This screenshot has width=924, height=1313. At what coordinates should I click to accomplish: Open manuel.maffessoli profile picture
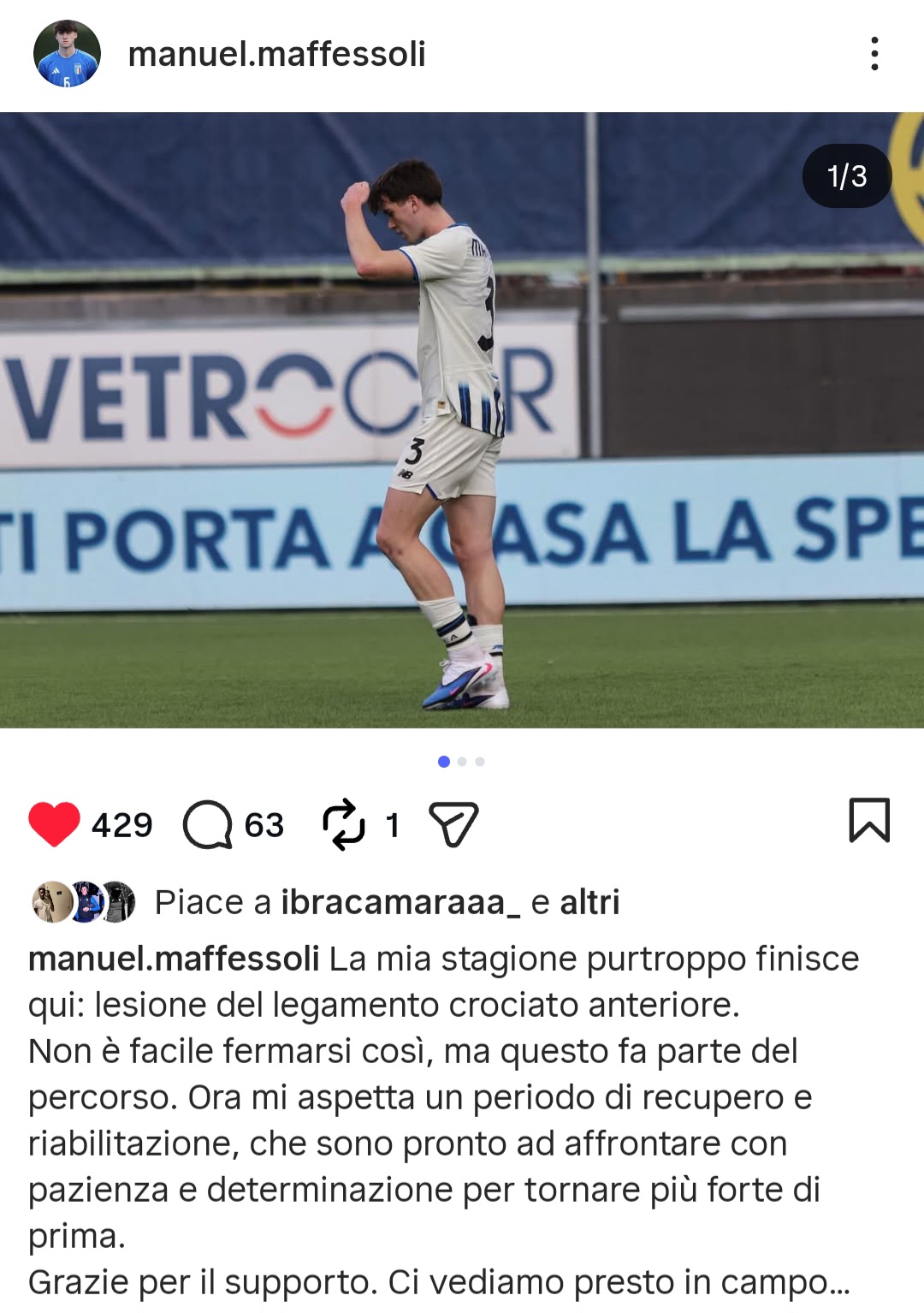tap(67, 54)
